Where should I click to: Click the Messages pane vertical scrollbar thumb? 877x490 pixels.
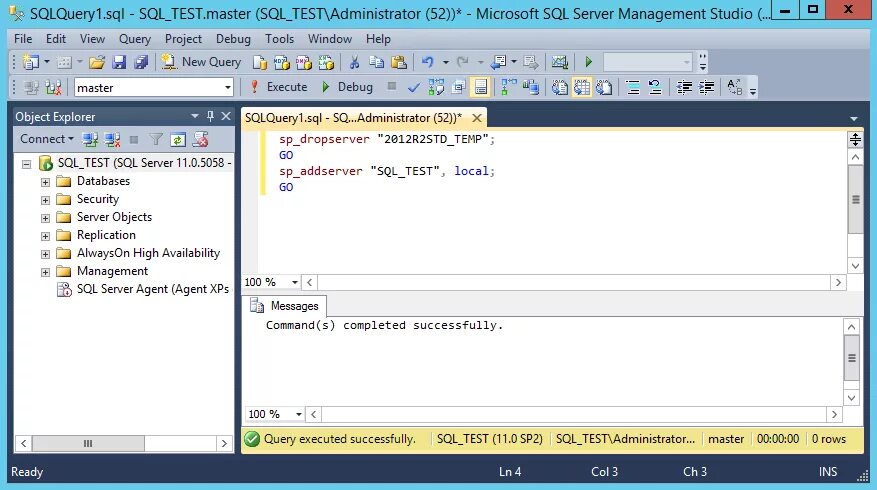(851, 358)
